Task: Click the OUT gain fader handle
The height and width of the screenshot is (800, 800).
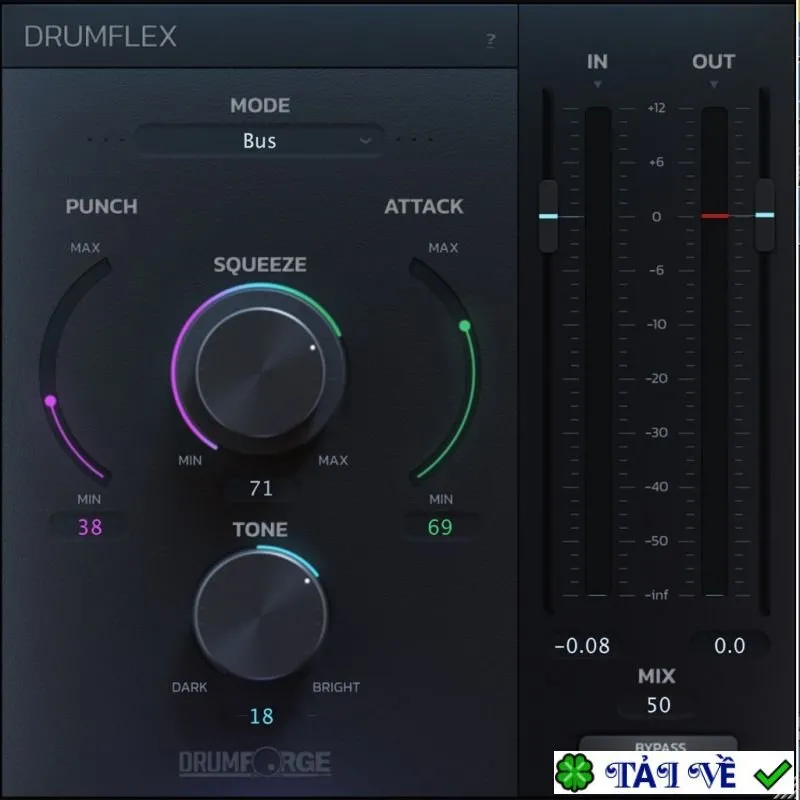Action: [x=764, y=215]
